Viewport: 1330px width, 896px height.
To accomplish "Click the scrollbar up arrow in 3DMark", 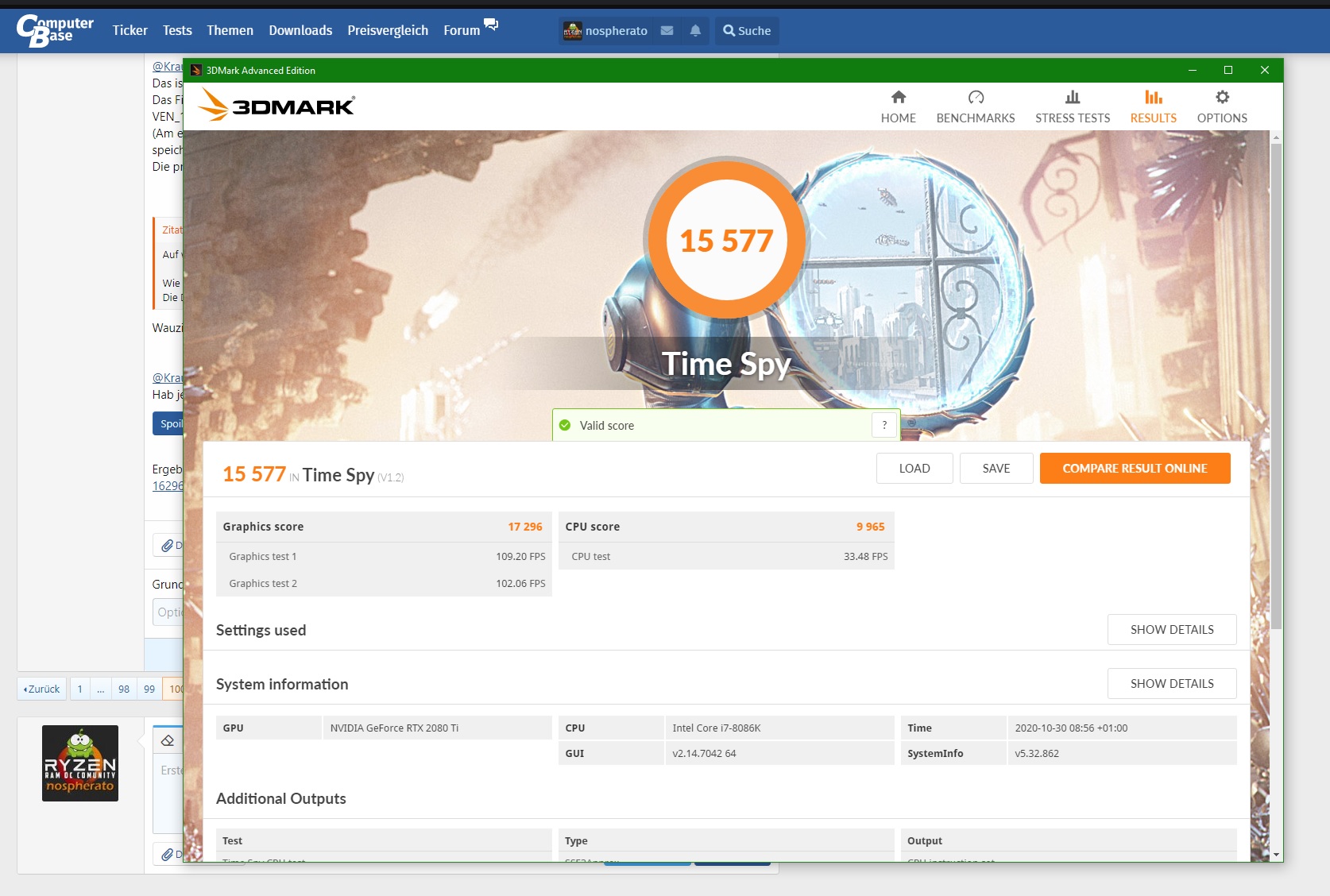I will pos(1276,137).
